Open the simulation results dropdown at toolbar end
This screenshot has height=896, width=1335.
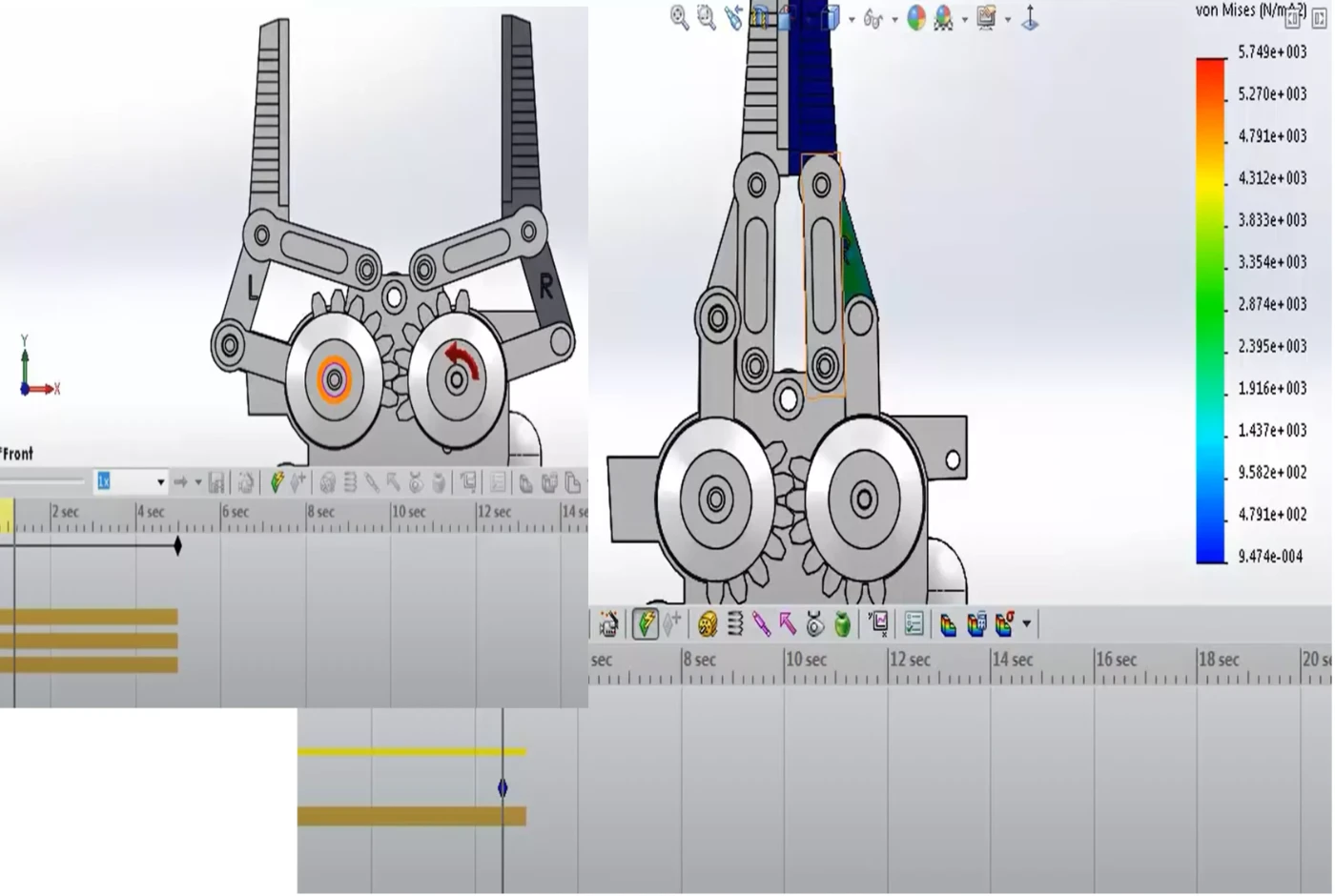(1025, 625)
